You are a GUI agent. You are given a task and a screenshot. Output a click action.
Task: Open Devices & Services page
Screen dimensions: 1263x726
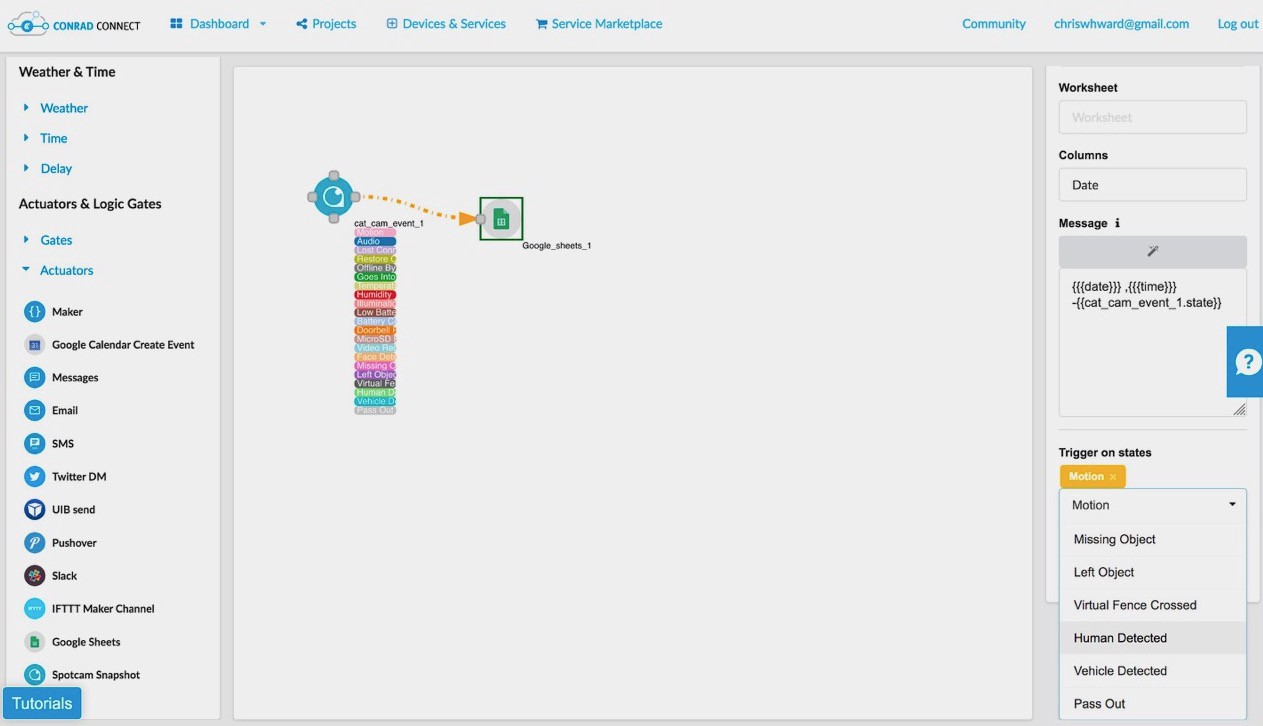pyautogui.click(x=446, y=24)
